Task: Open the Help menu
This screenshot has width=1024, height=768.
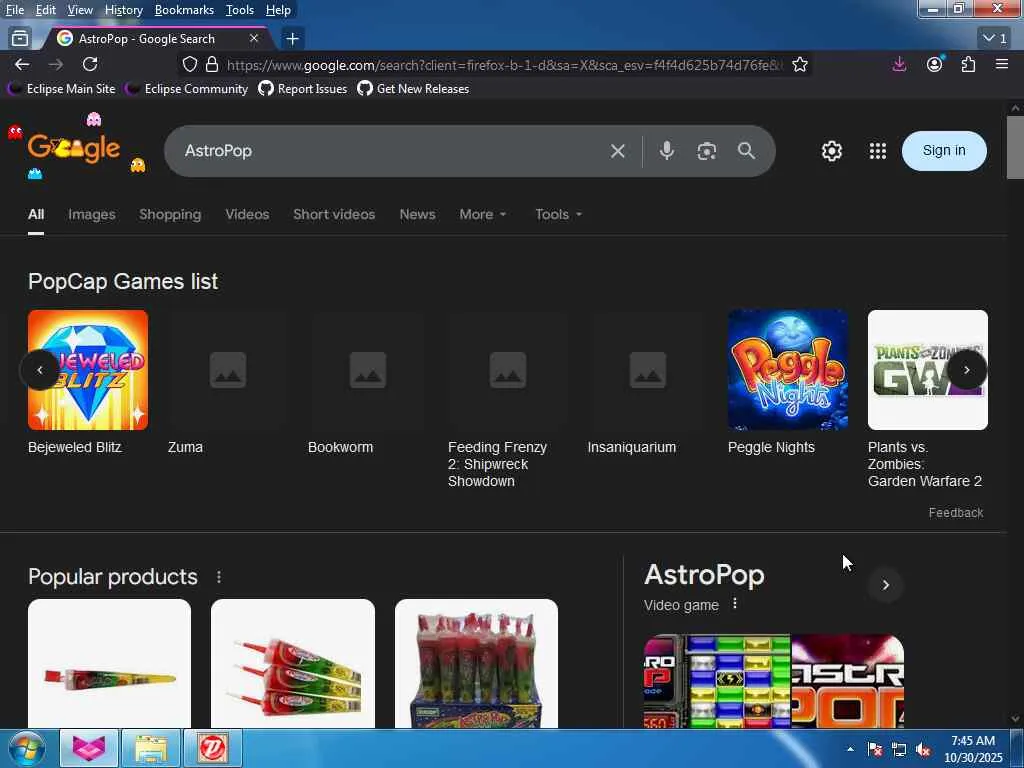Action: [x=278, y=10]
